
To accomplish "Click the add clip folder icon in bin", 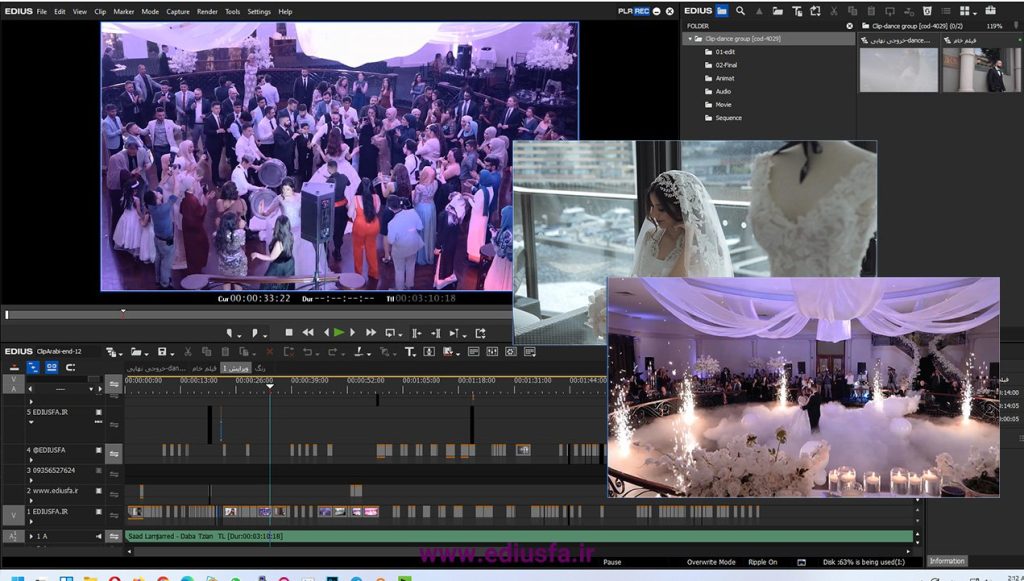I will coord(778,10).
